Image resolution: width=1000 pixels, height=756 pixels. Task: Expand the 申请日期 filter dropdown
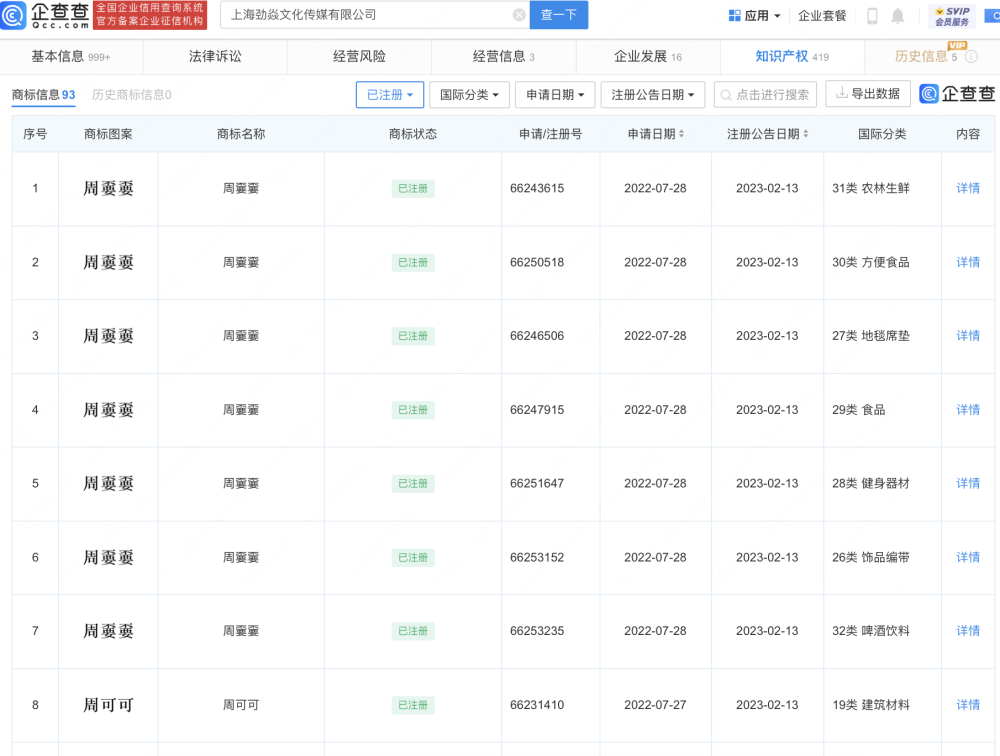(x=555, y=95)
